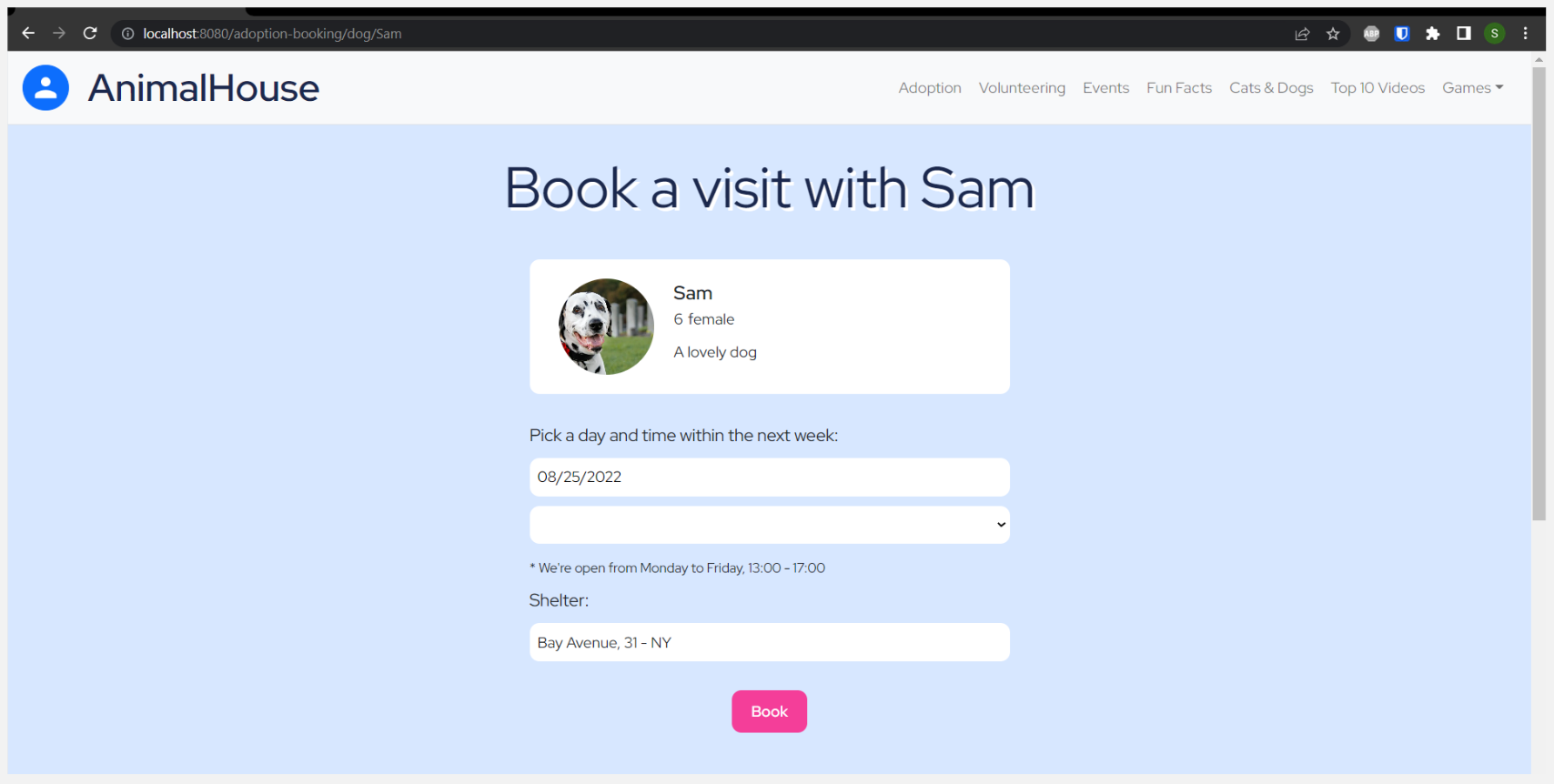Click the date field showing 08/25/2022
1554x784 pixels.
tap(770, 477)
